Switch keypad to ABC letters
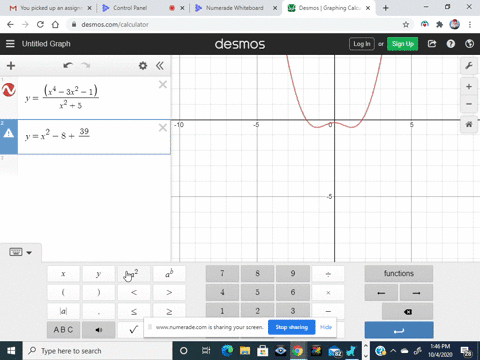The width and height of the screenshot is (480, 360). point(63,330)
